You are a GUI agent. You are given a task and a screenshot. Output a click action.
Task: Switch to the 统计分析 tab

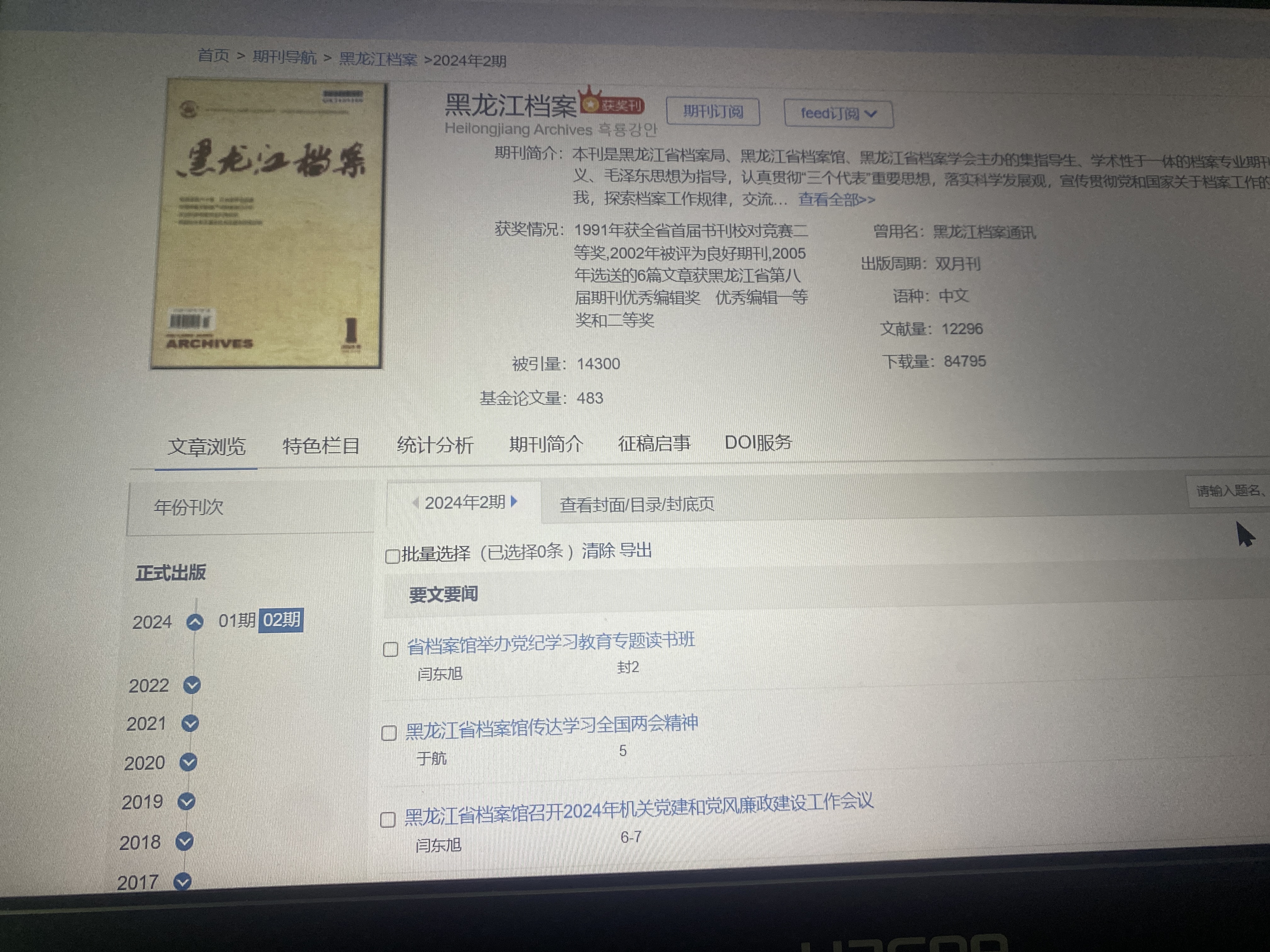click(x=435, y=445)
